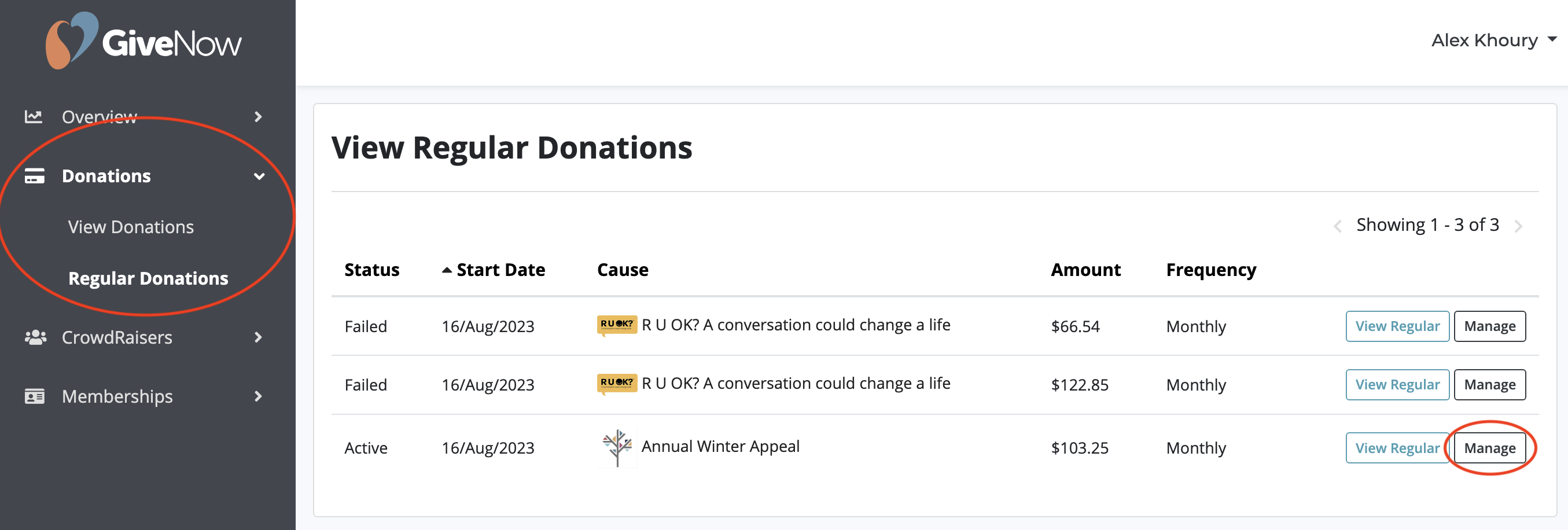The width and height of the screenshot is (1568, 530).
Task: Manage the Annual Winter Appeal donation
Action: point(1489,448)
